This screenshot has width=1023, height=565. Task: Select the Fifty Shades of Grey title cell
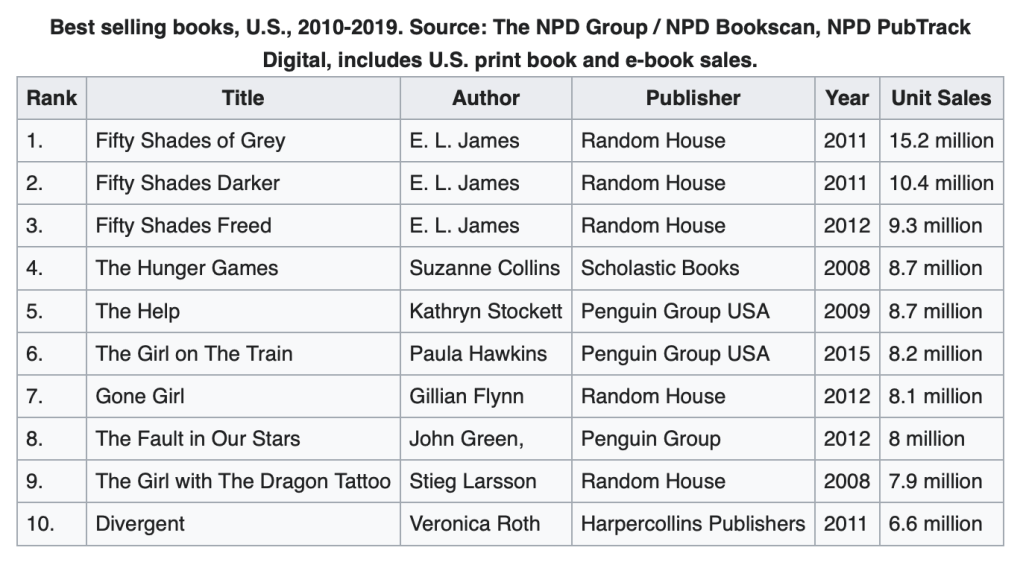tap(190, 141)
